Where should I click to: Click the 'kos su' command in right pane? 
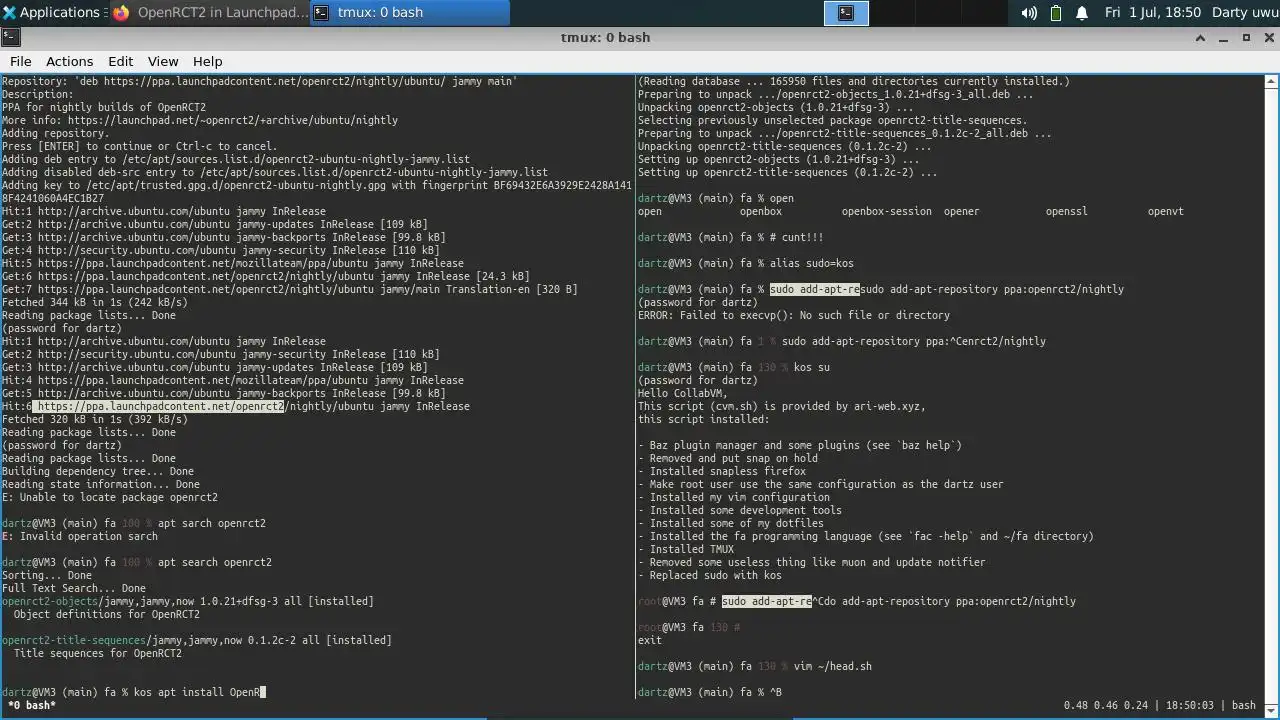812,367
